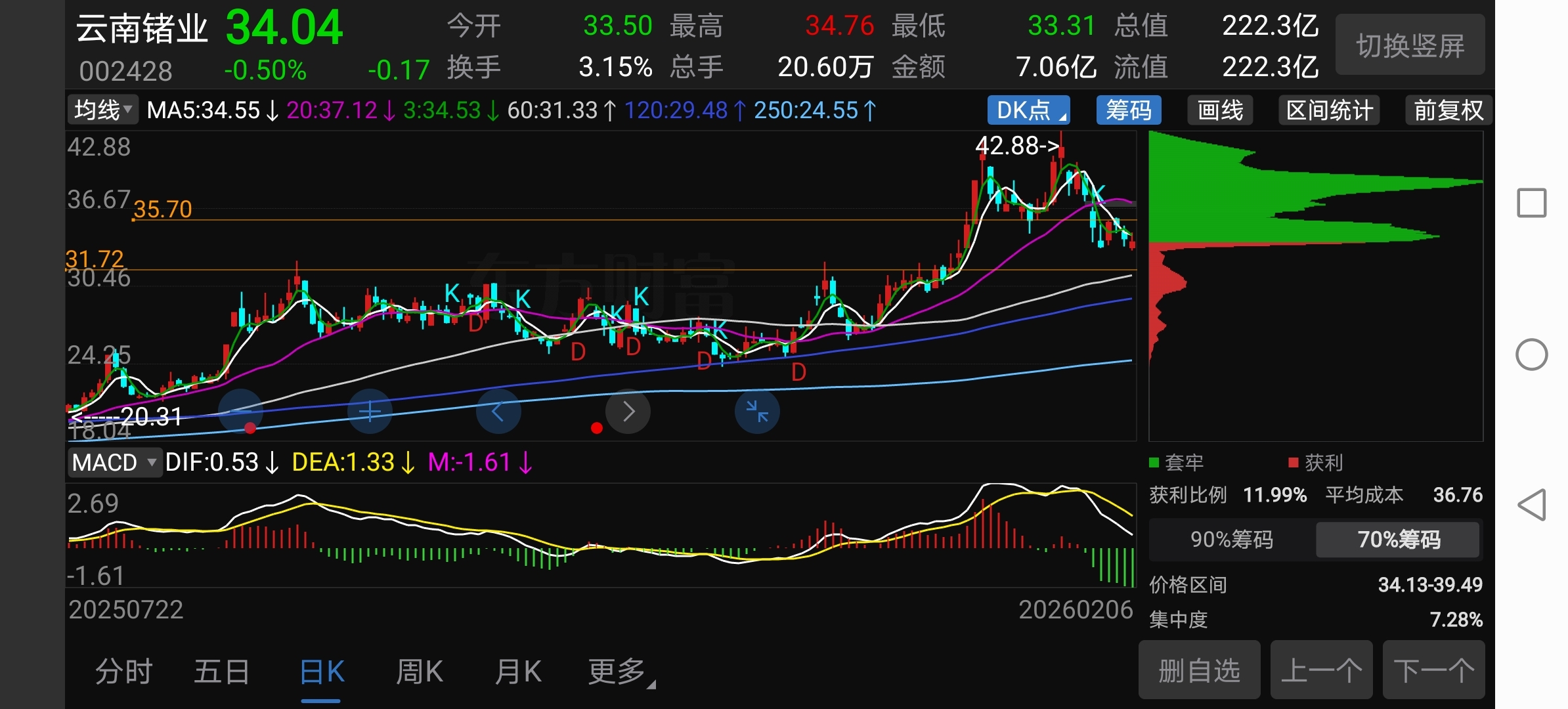Screen dimensions: 1568x709
Task: Switch to the 分时 tab
Action: click(x=123, y=672)
